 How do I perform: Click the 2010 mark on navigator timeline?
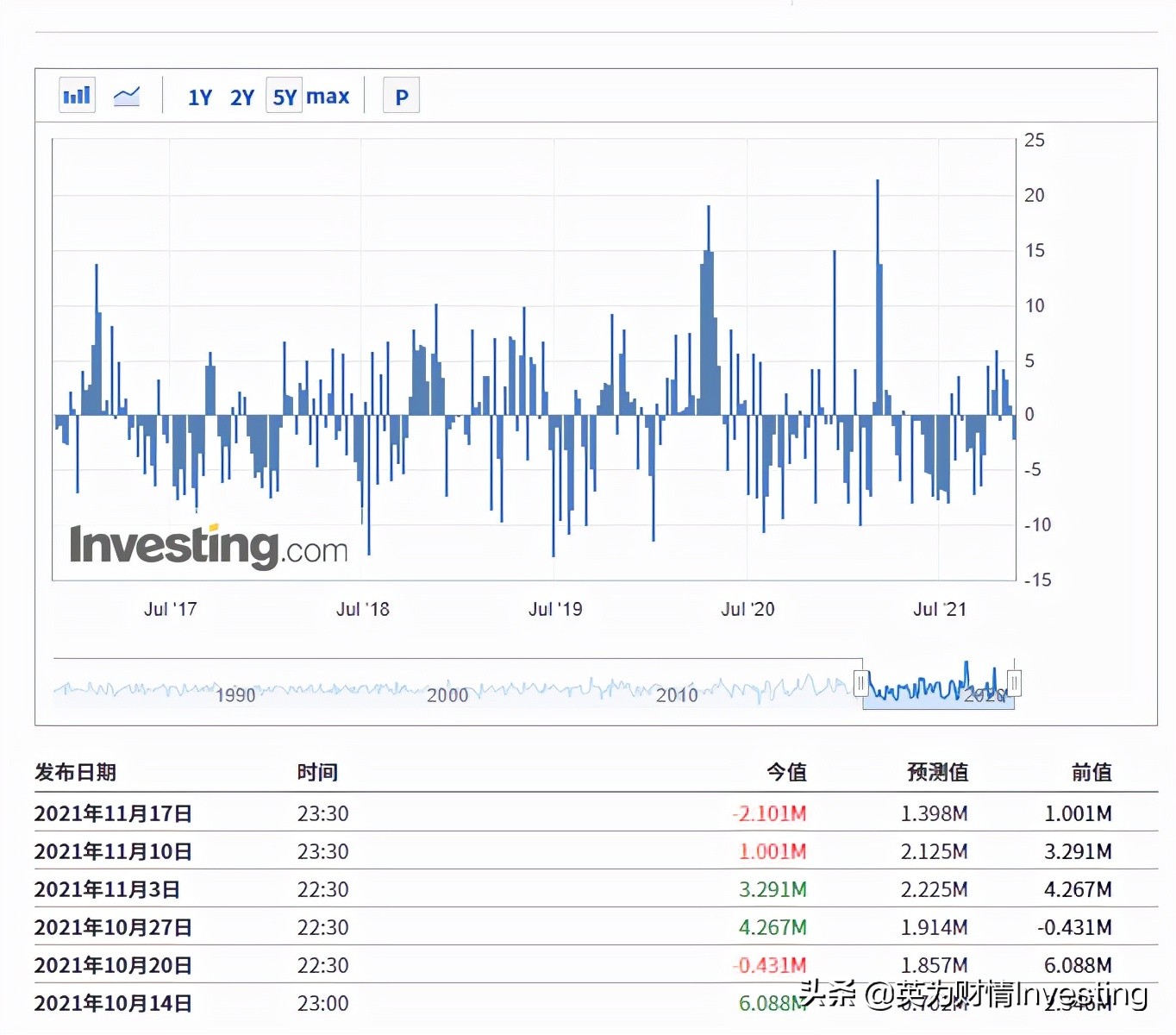click(x=677, y=694)
